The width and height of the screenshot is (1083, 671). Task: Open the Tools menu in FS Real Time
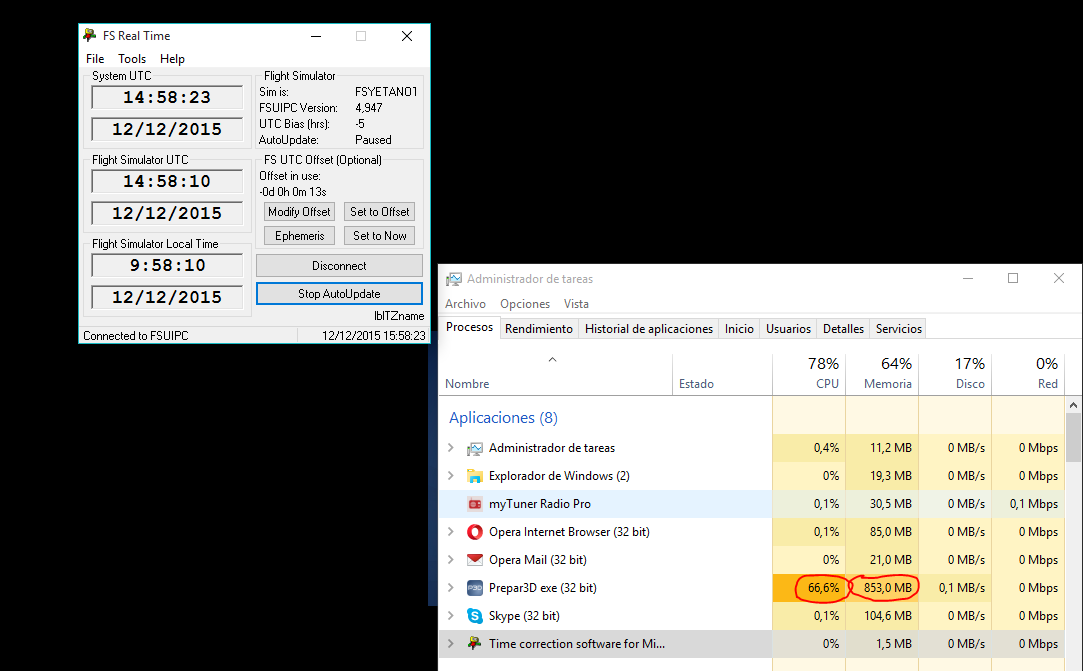pos(132,59)
